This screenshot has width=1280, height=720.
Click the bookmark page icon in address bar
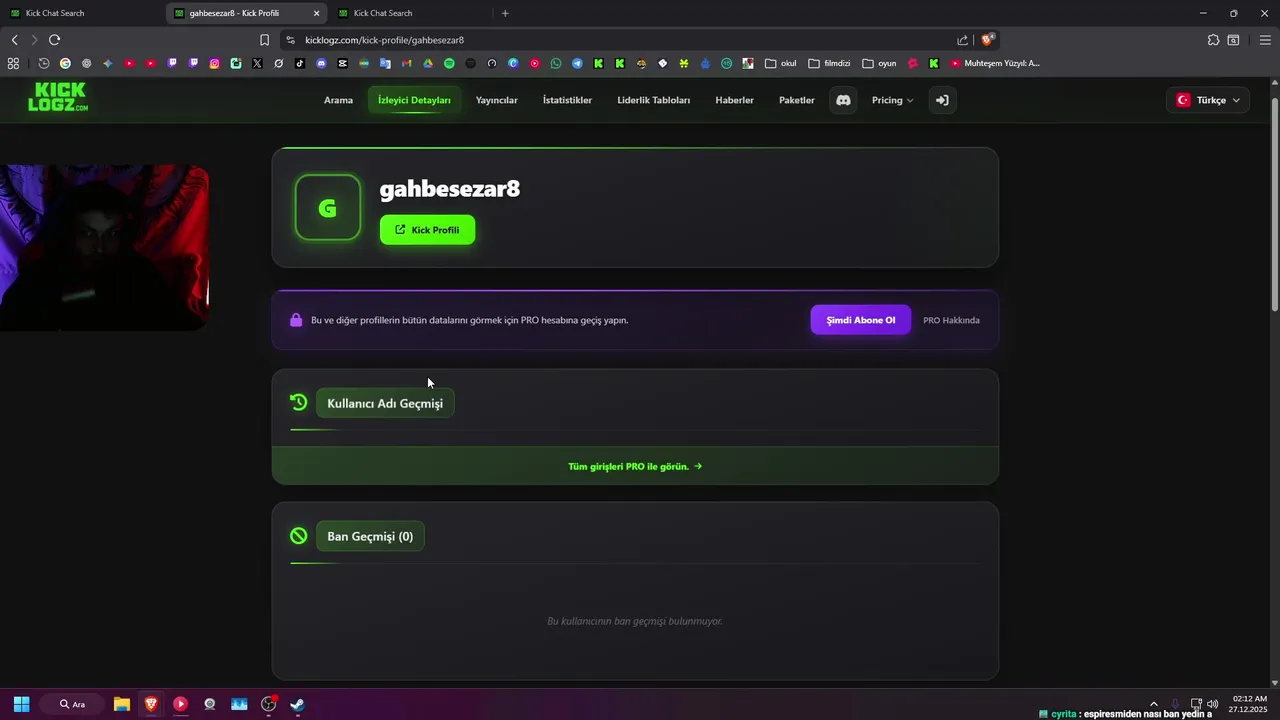pos(264,40)
